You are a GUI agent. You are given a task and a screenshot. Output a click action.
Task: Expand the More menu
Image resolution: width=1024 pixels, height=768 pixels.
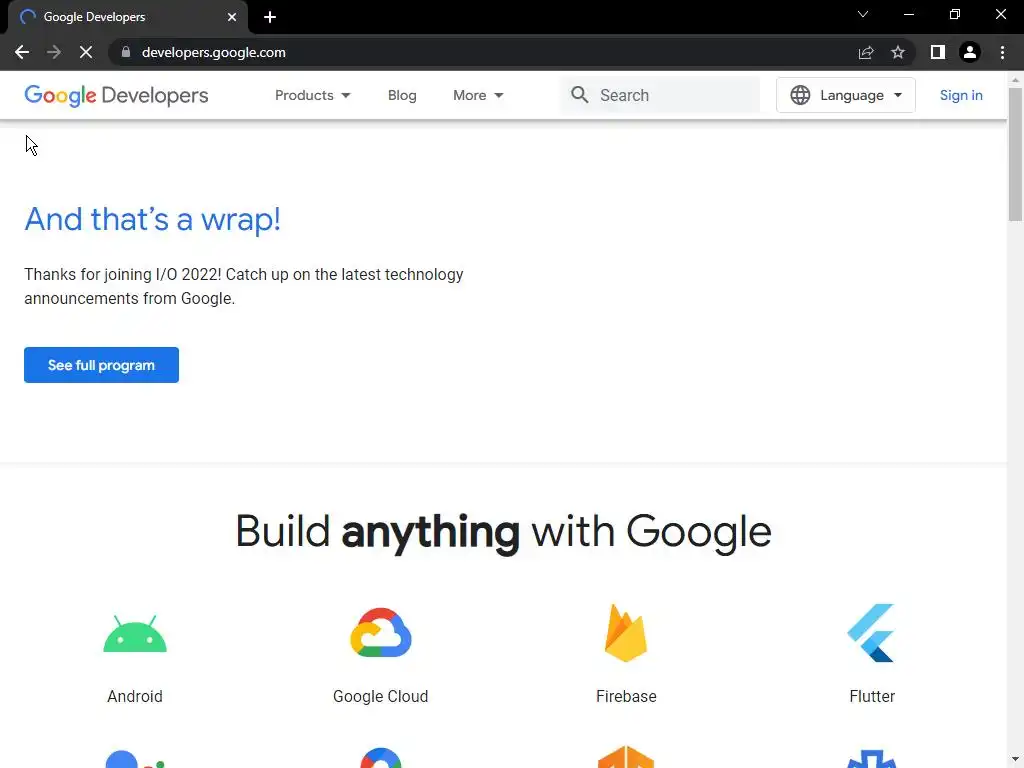[478, 95]
